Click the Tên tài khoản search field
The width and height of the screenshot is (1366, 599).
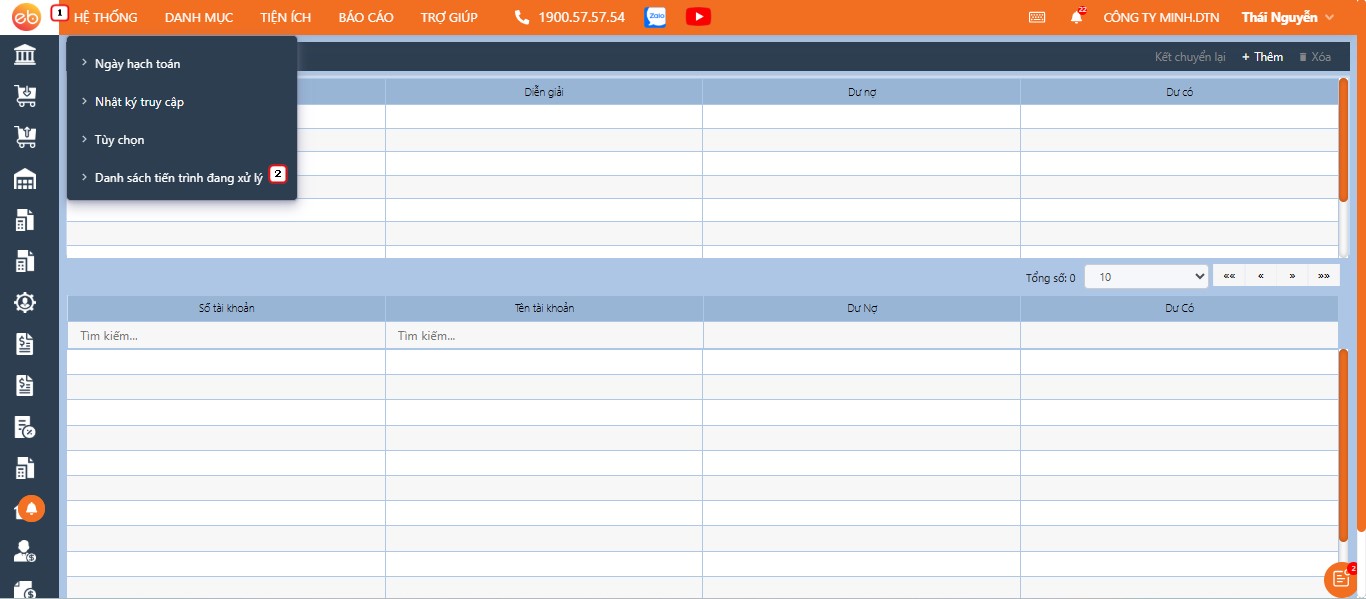(x=544, y=336)
